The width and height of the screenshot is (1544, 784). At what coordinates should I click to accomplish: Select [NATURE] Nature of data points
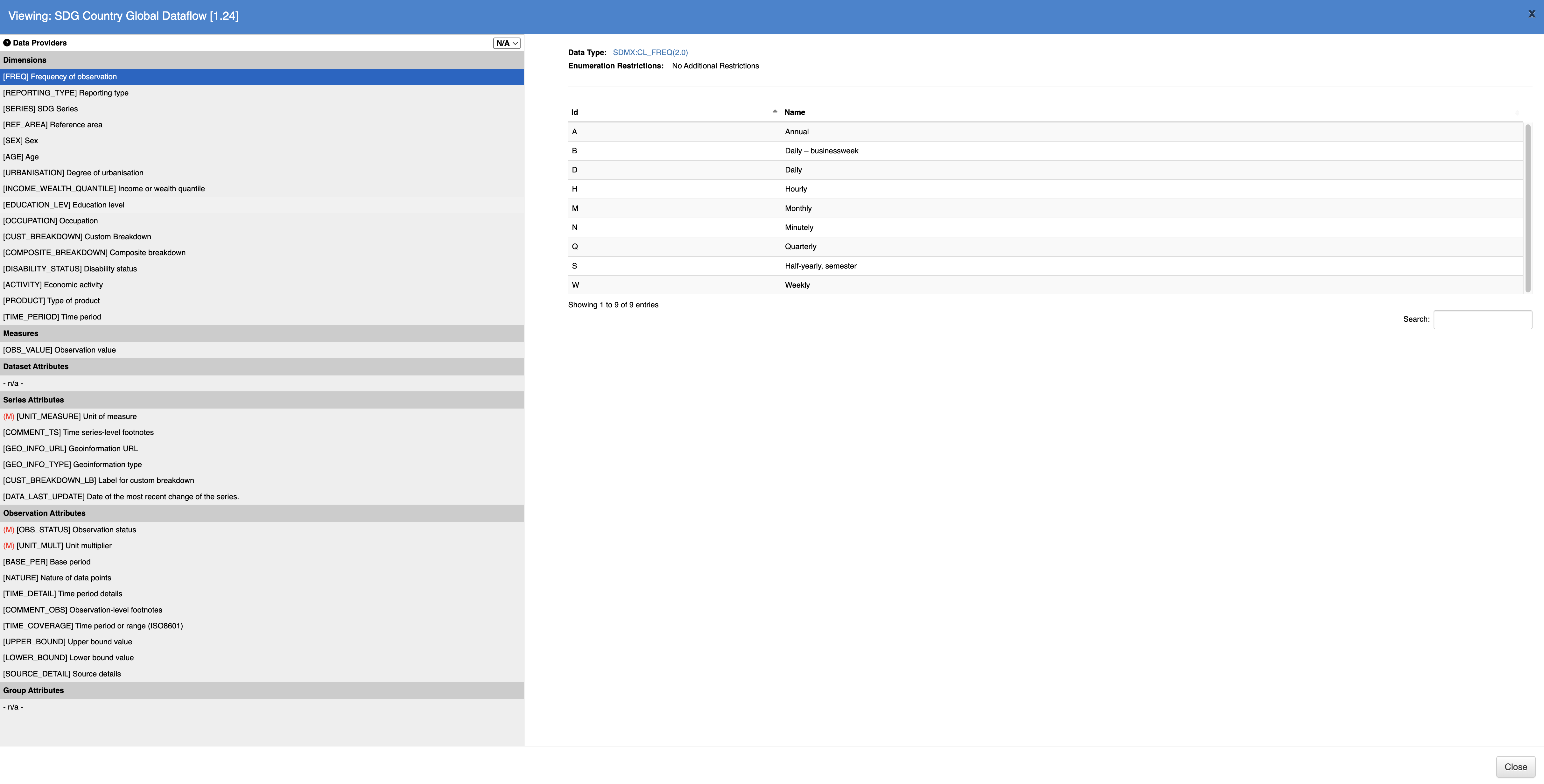pos(262,578)
